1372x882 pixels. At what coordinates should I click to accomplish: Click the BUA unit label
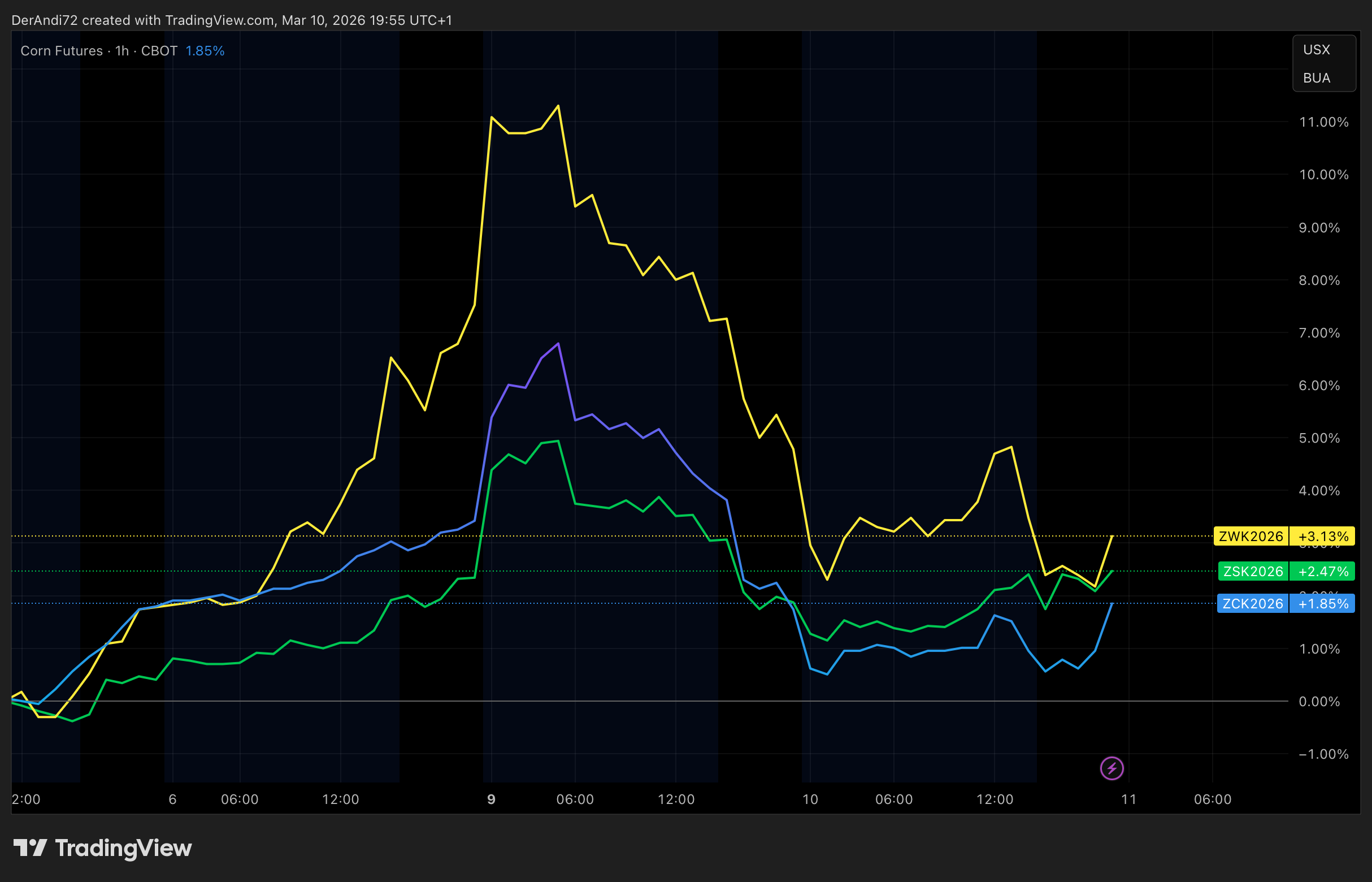pos(1317,78)
